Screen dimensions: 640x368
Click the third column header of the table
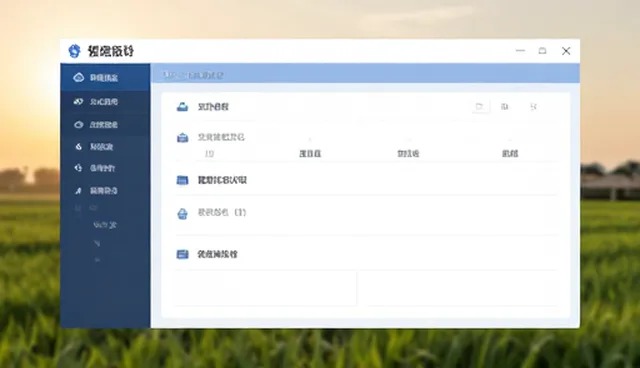(x=408, y=154)
